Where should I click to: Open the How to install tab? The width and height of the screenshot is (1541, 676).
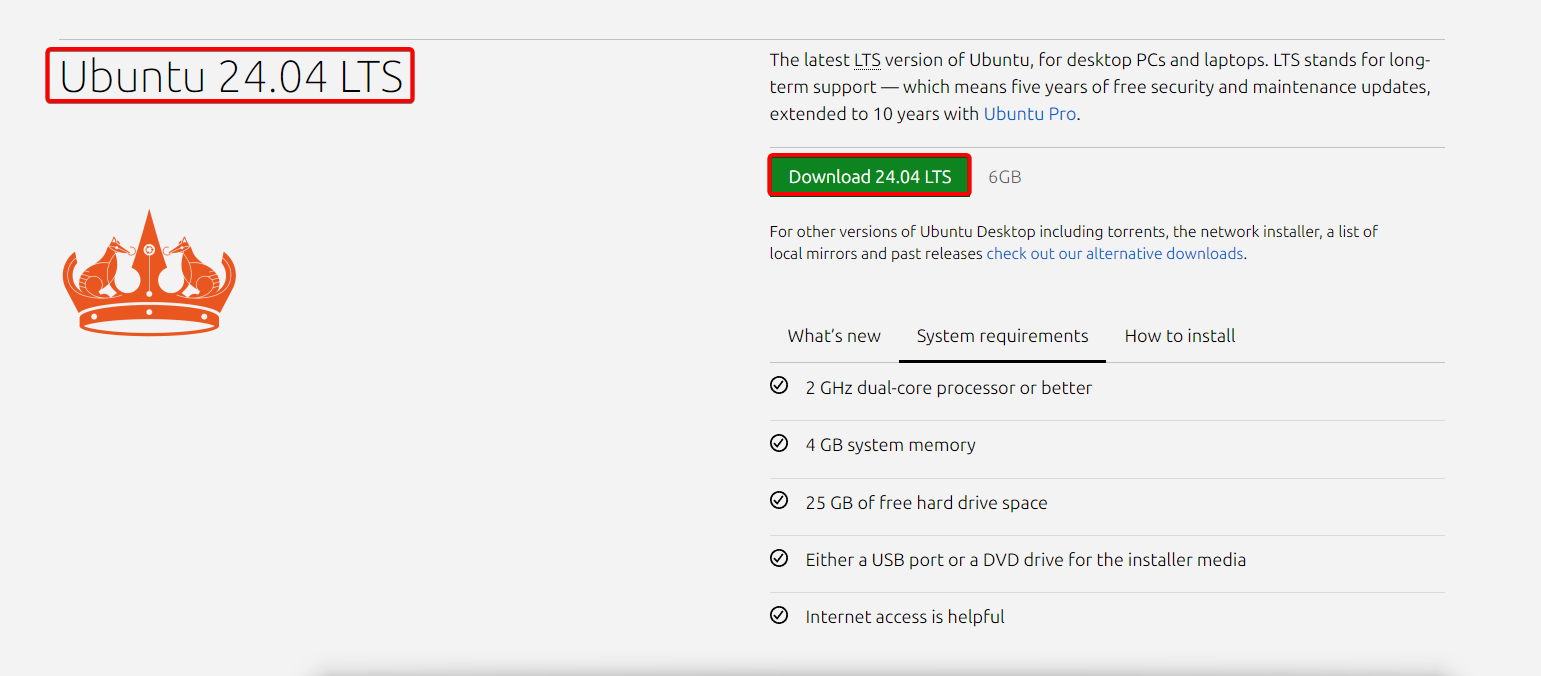[1179, 335]
